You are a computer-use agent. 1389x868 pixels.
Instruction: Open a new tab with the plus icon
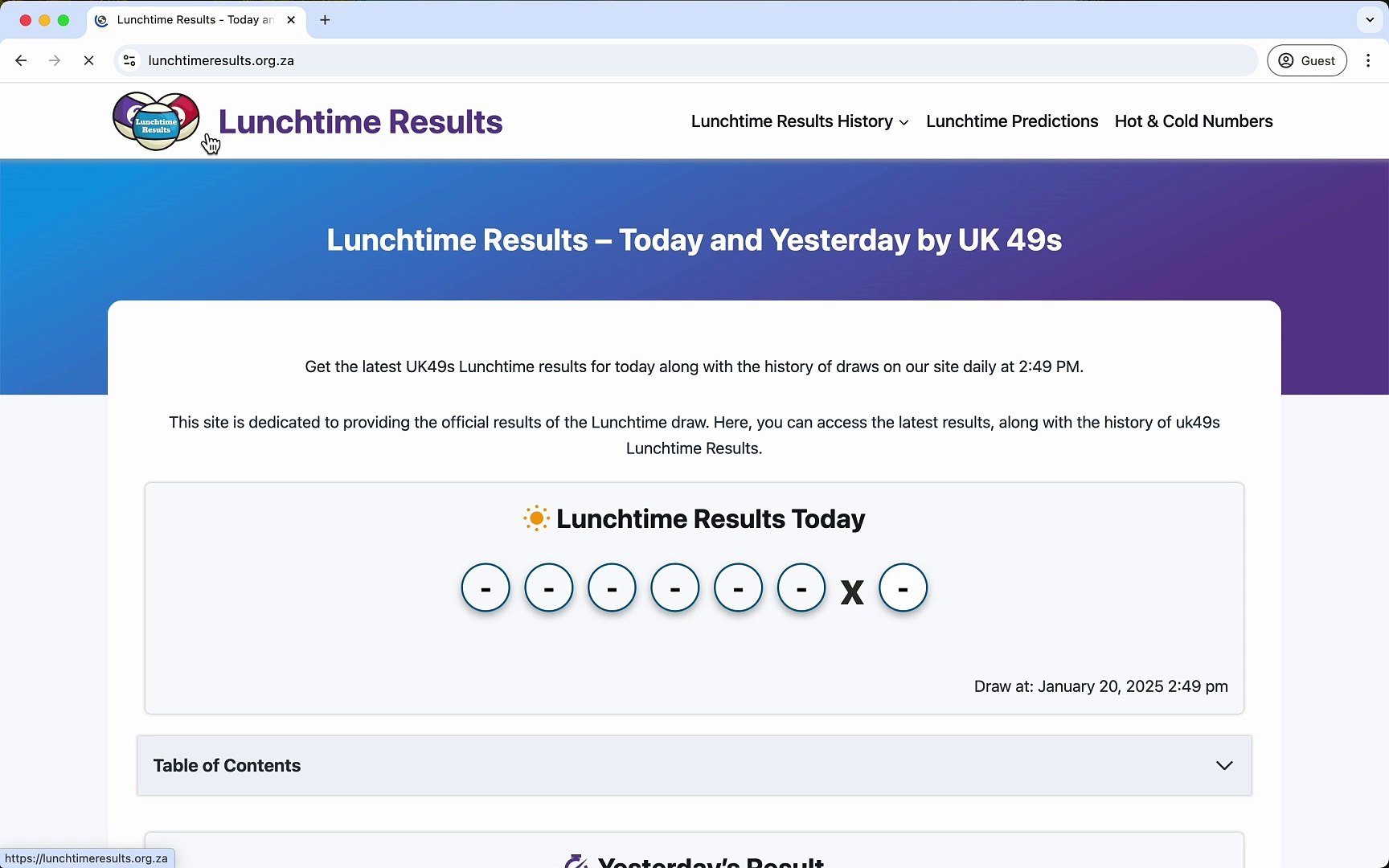click(x=325, y=20)
